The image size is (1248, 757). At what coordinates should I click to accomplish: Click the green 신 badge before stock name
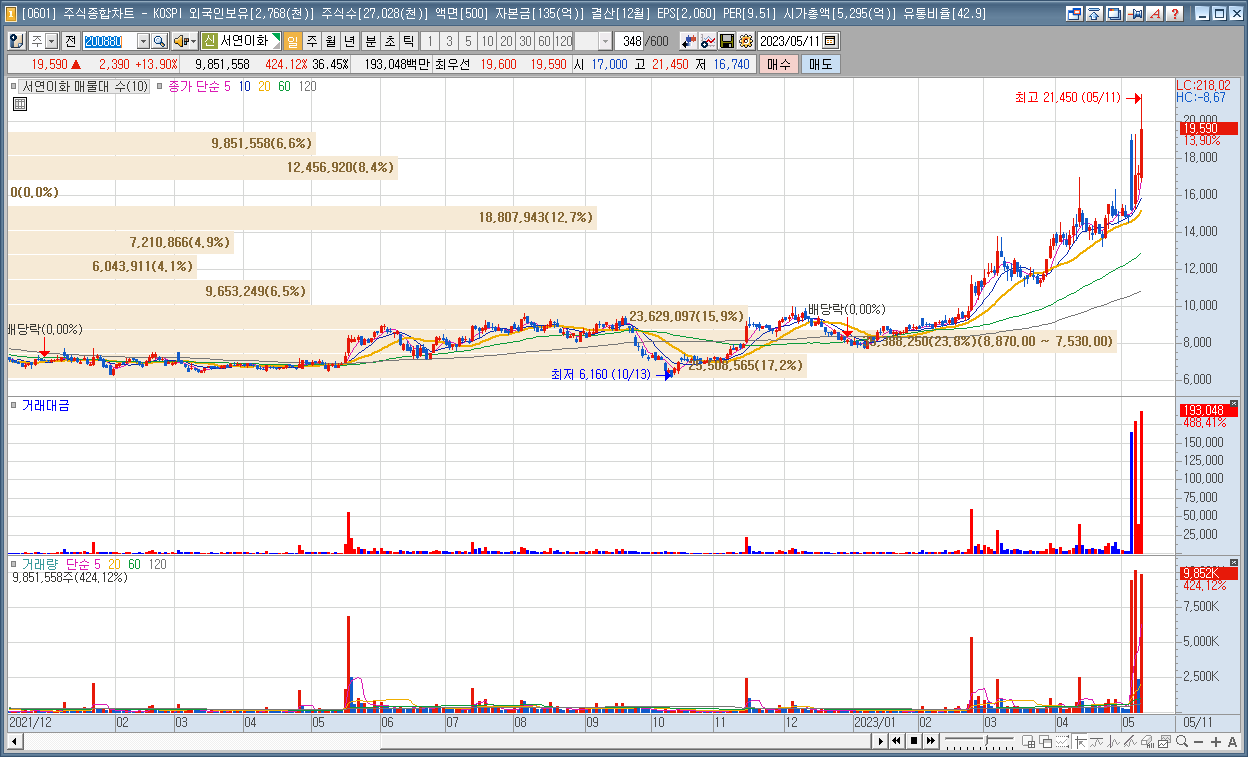click(x=209, y=41)
